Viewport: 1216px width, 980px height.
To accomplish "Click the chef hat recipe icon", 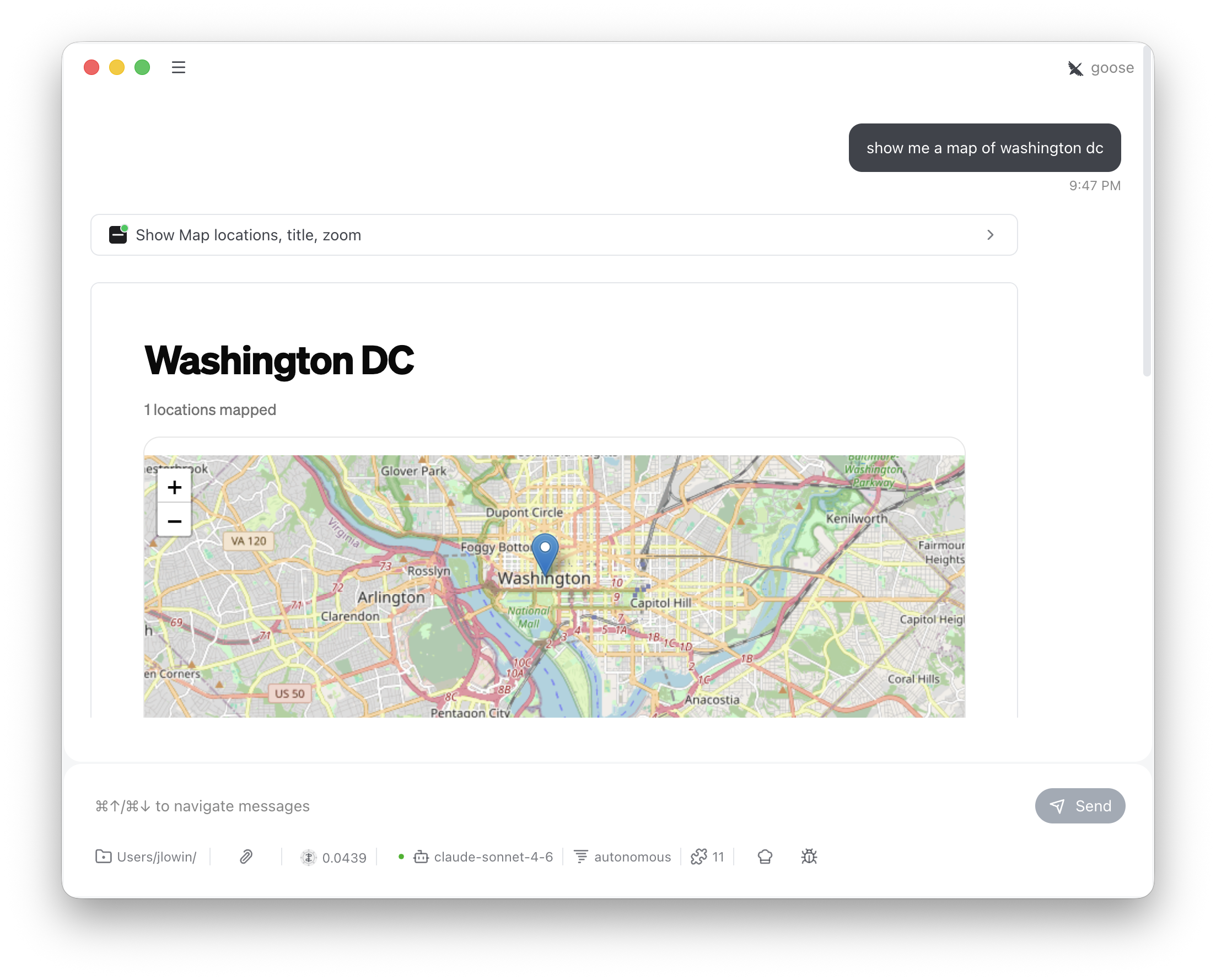I will [x=765, y=857].
